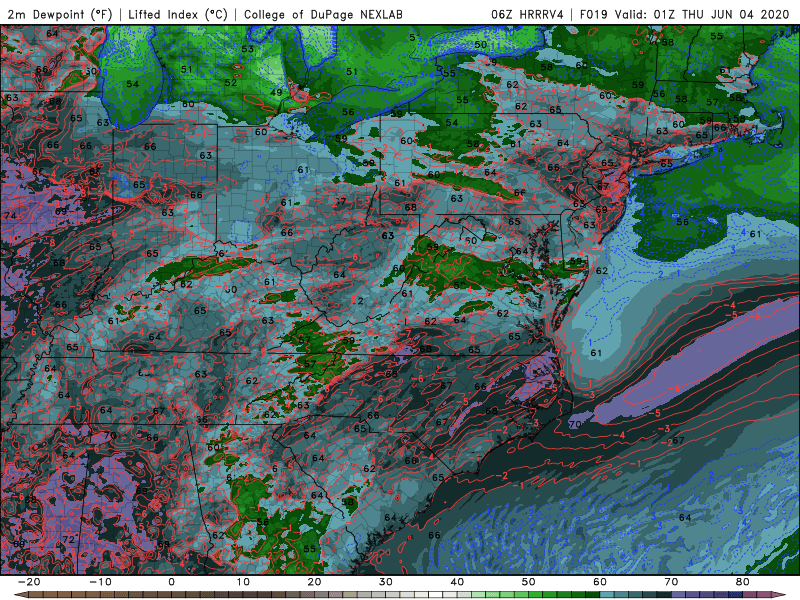Click the -20 label on the color scale
800x600 pixels.
coord(29,582)
